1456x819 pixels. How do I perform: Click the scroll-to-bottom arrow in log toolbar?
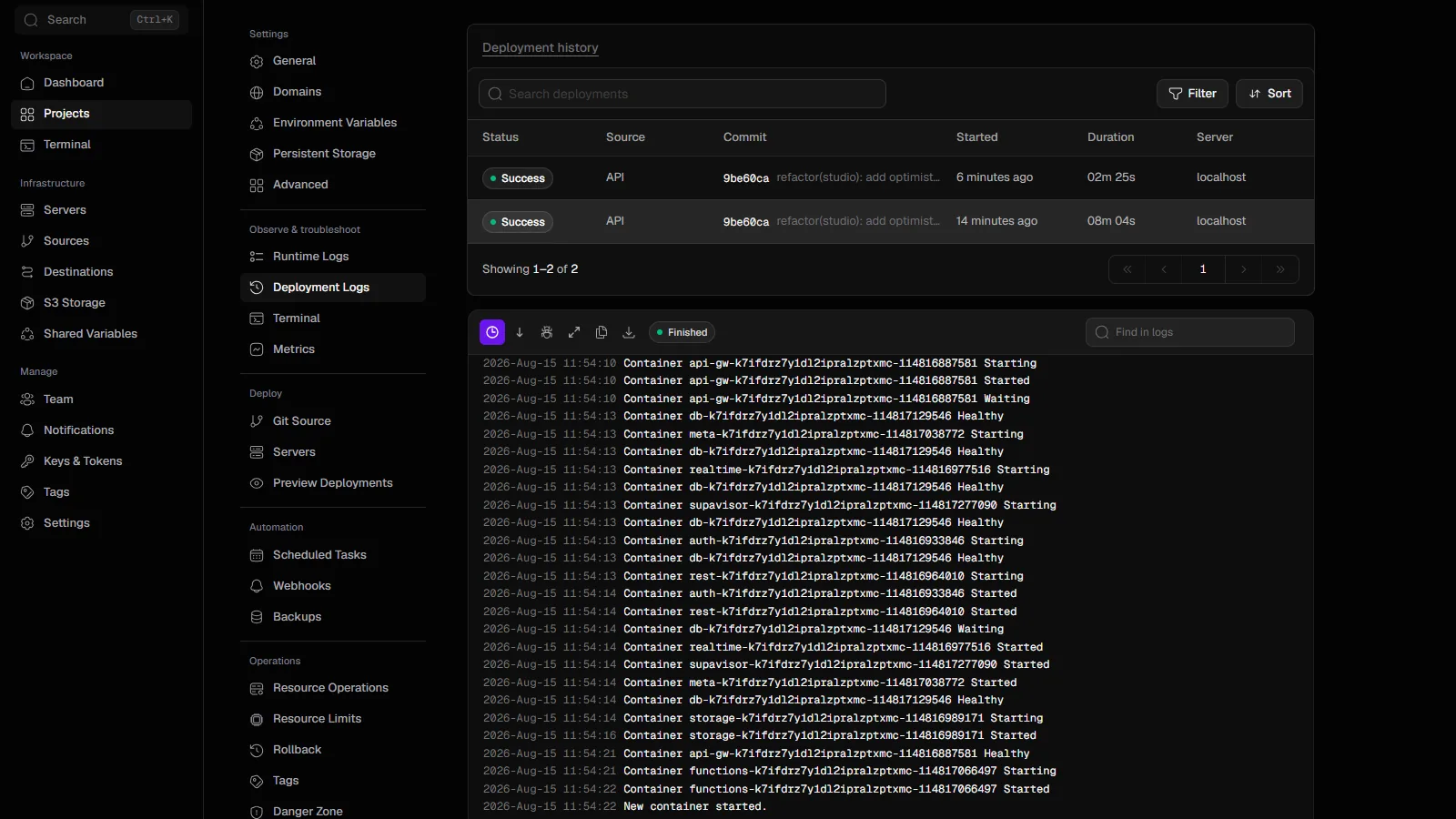(x=520, y=332)
